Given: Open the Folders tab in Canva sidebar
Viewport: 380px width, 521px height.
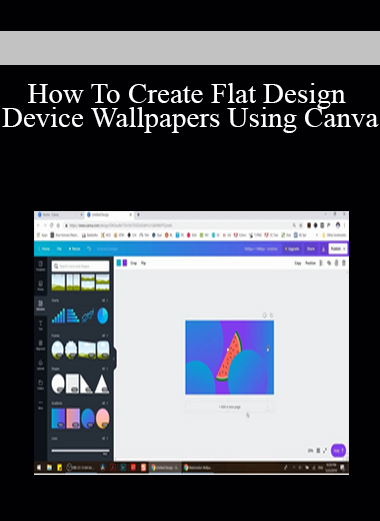Looking at the screenshot, I should pyautogui.click(x=41, y=384).
